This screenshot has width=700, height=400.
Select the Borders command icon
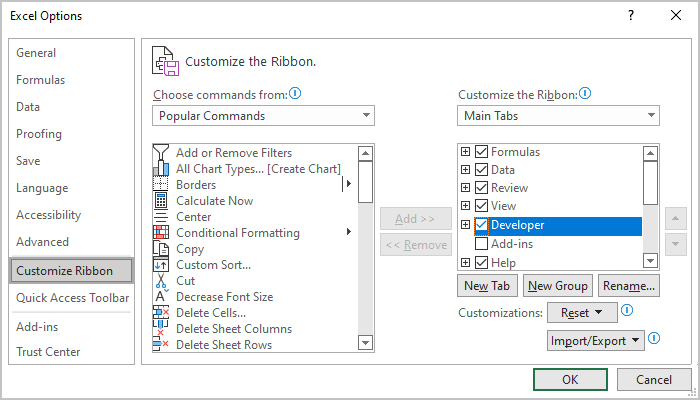click(x=161, y=185)
